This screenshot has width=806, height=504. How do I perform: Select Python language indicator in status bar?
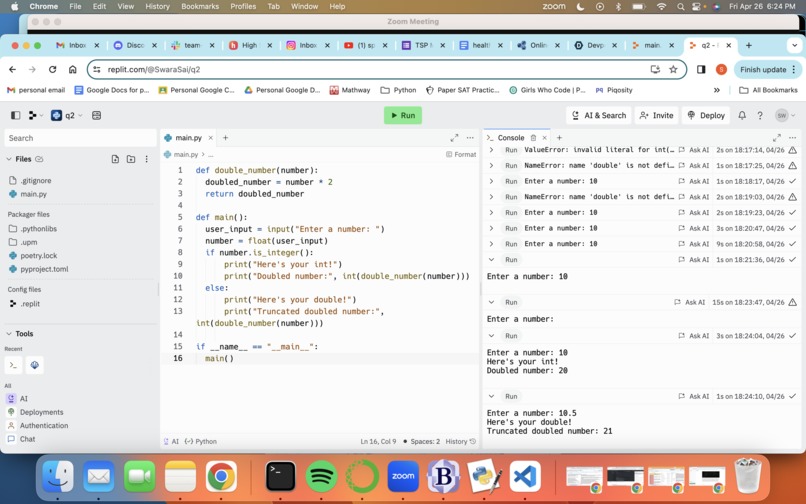tap(201, 441)
